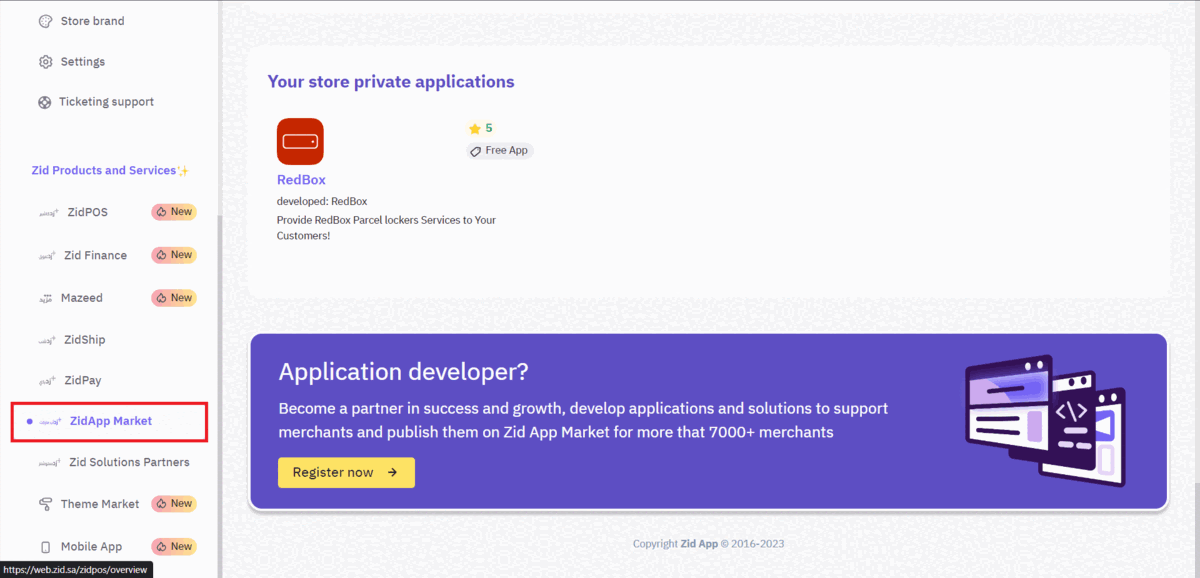The width and height of the screenshot is (1200, 578).
Task: Click the developed: RedBox text
Action: pos(322,202)
